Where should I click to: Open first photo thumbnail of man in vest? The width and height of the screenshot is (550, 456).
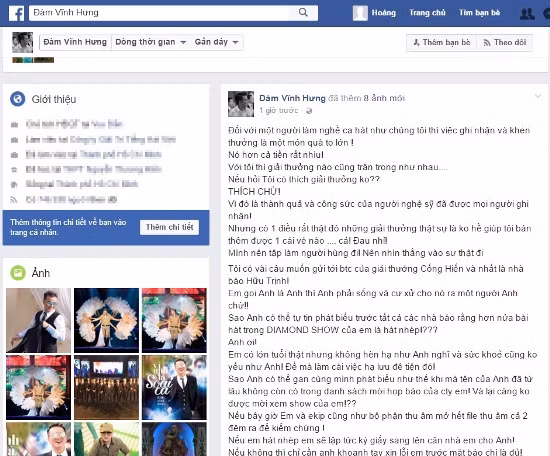(39, 320)
